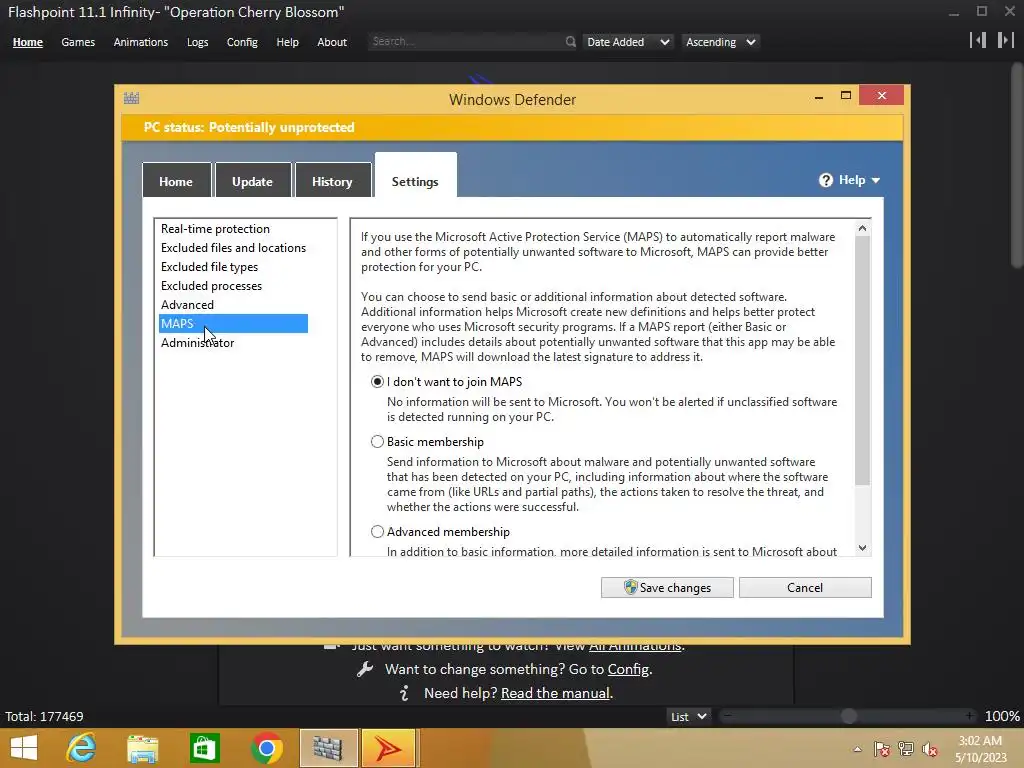
Task: Select the Settings tab
Action: [415, 176]
